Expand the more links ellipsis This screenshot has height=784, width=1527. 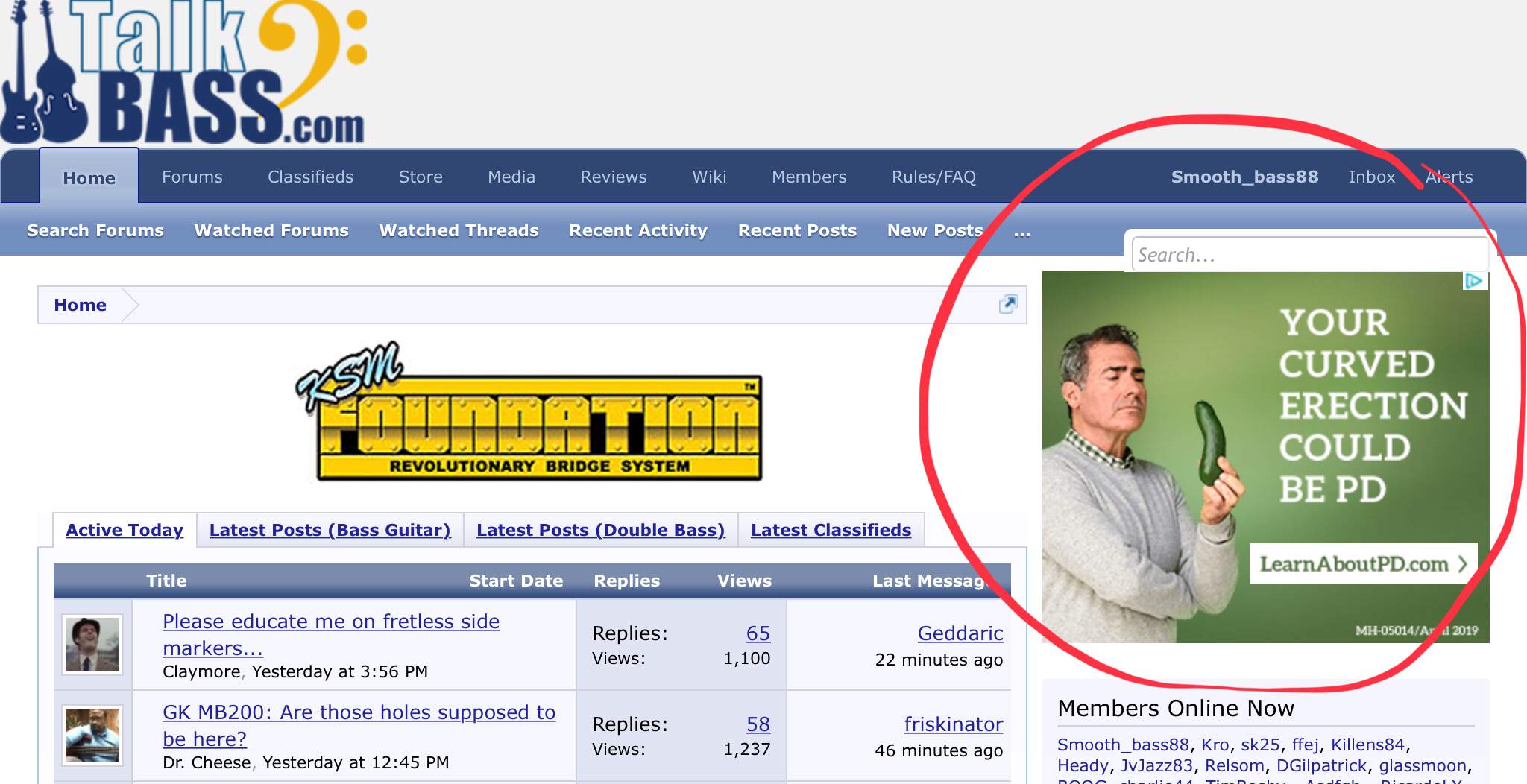[x=1022, y=232]
